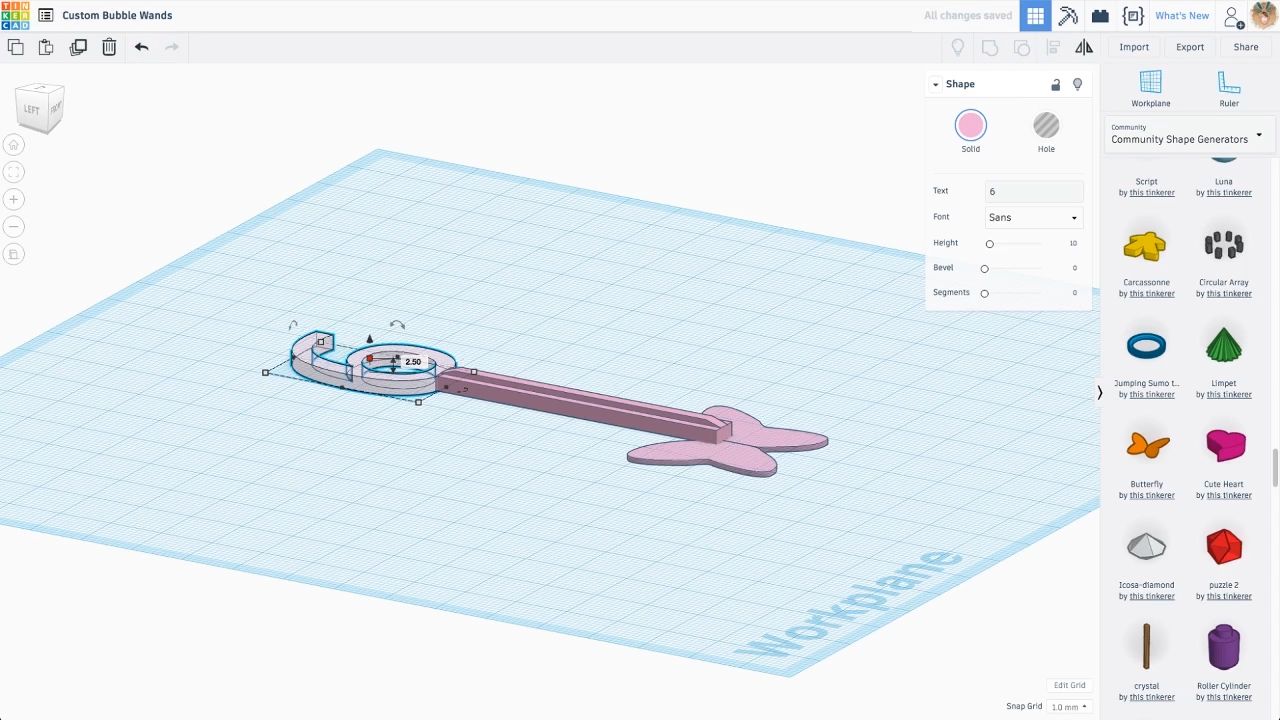The image size is (1280, 720).
Task: Open the Codeblocks editor
Action: coord(1133,15)
